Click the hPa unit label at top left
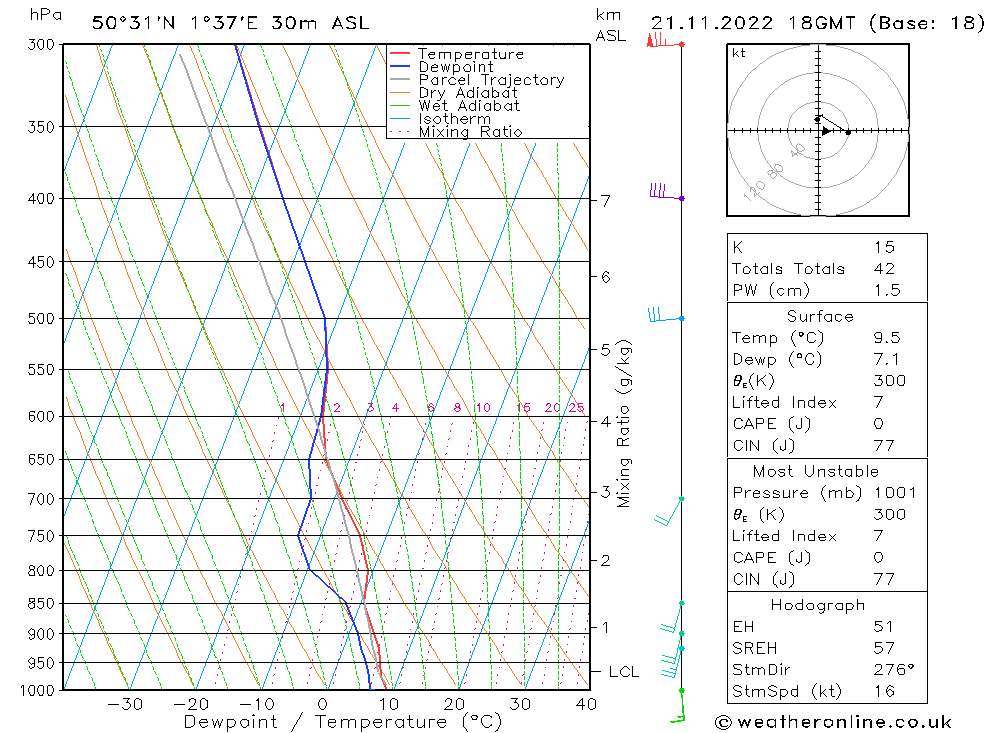This screenshot has height=733, width=1000. pos(45,15)
